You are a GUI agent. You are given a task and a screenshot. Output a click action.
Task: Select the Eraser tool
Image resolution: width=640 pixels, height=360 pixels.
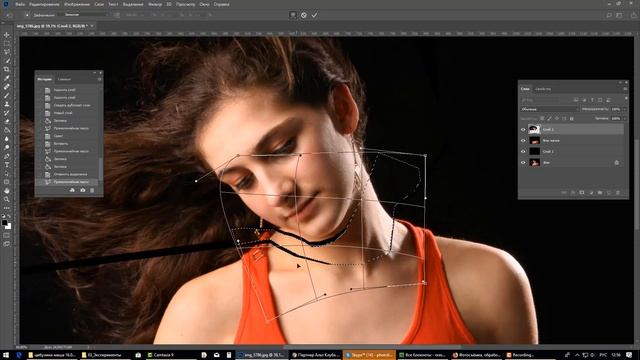coord(7,121)
